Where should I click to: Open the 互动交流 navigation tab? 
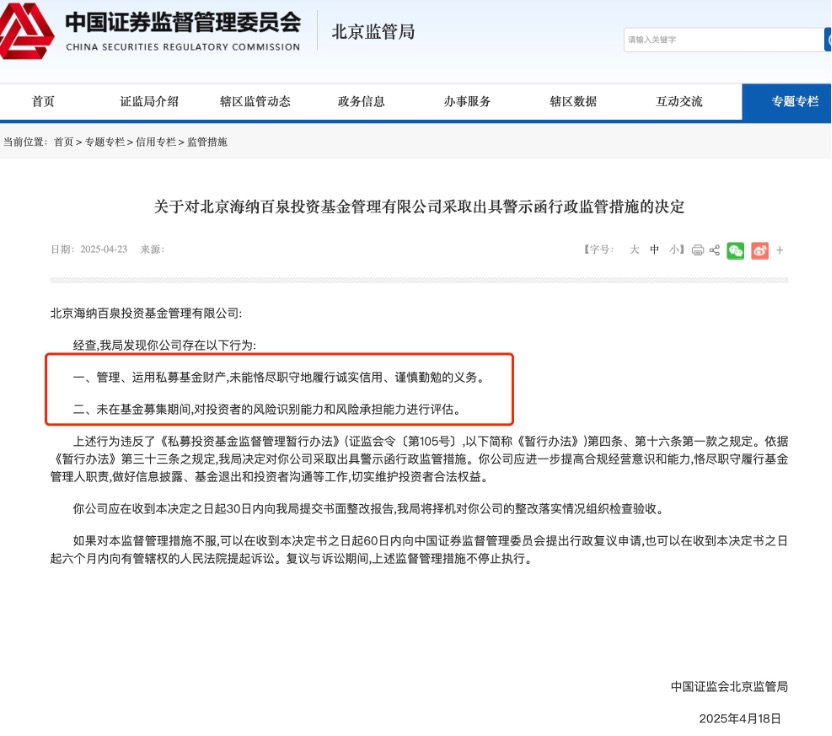(679, 101)
